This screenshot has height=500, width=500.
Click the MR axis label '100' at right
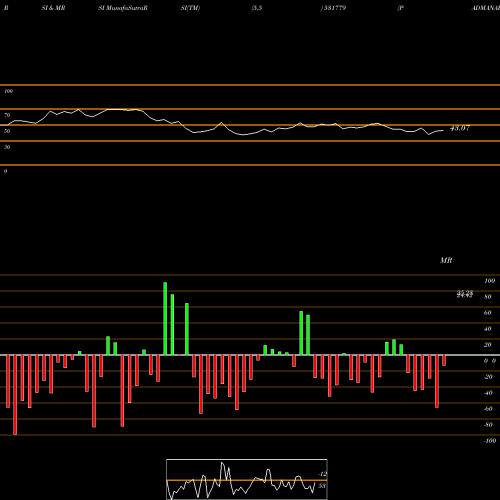(490, 281)
